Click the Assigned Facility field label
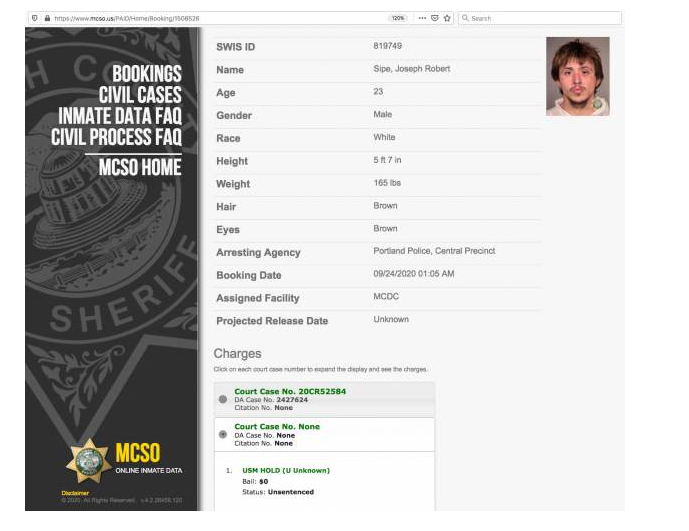Image resolution: width=689 pixels, height=531 pixels. tap(257, 298)
